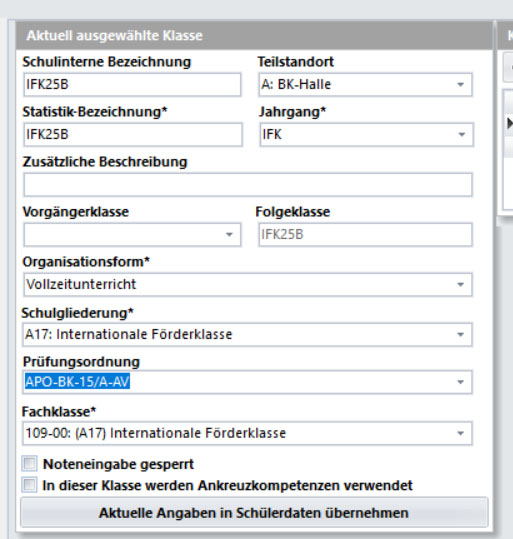The width and height of the screenshot is (513, 539).
Task: Open the Teilstandort dropdown arrow
Action: tap(460, 85)
